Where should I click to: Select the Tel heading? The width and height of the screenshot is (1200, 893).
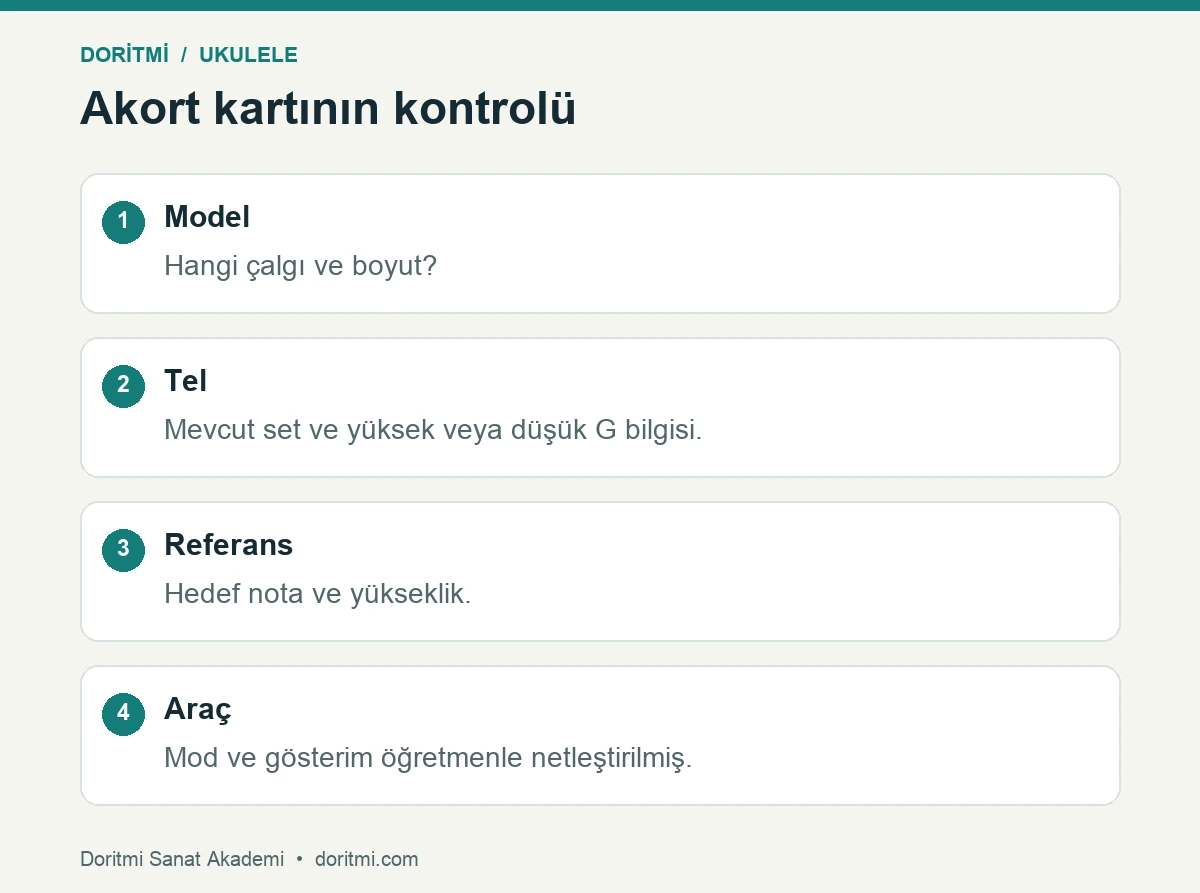(185, 381)
